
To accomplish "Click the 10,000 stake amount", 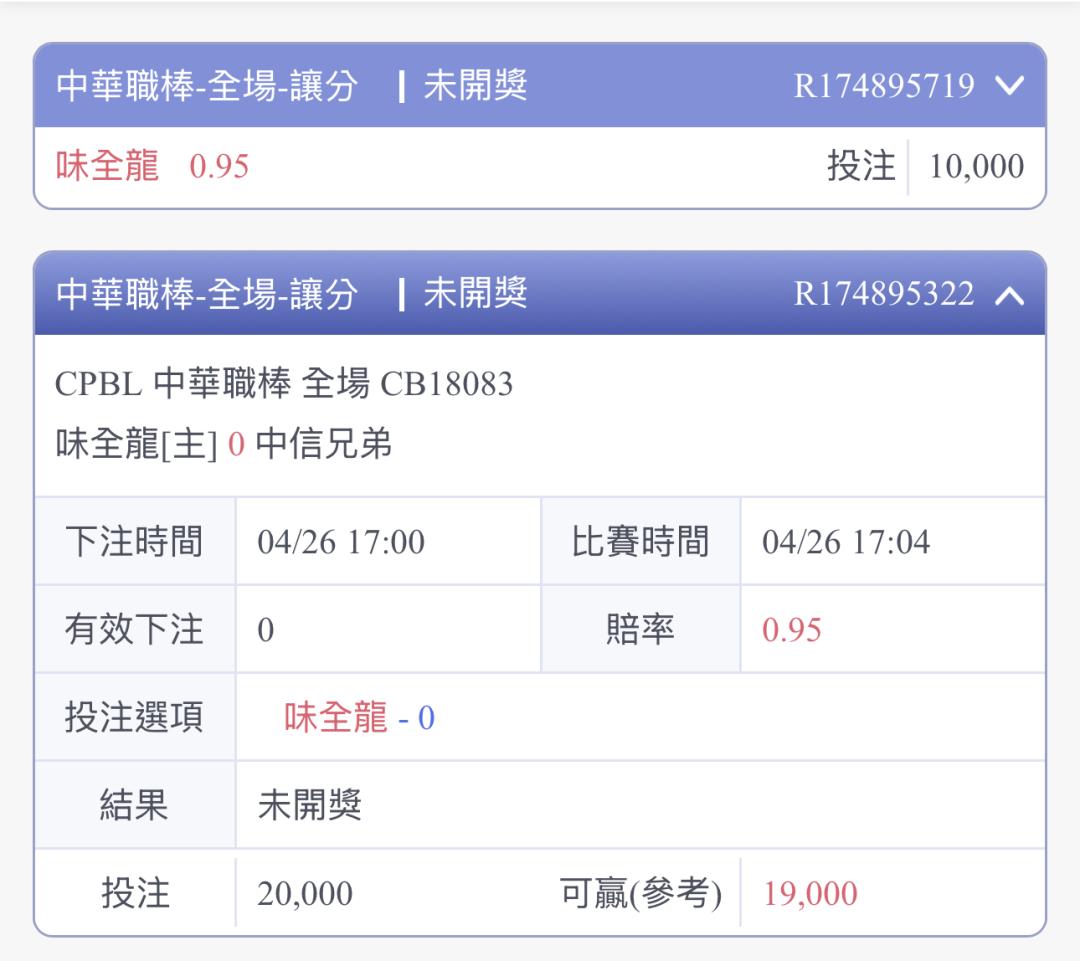I will 976,166.
